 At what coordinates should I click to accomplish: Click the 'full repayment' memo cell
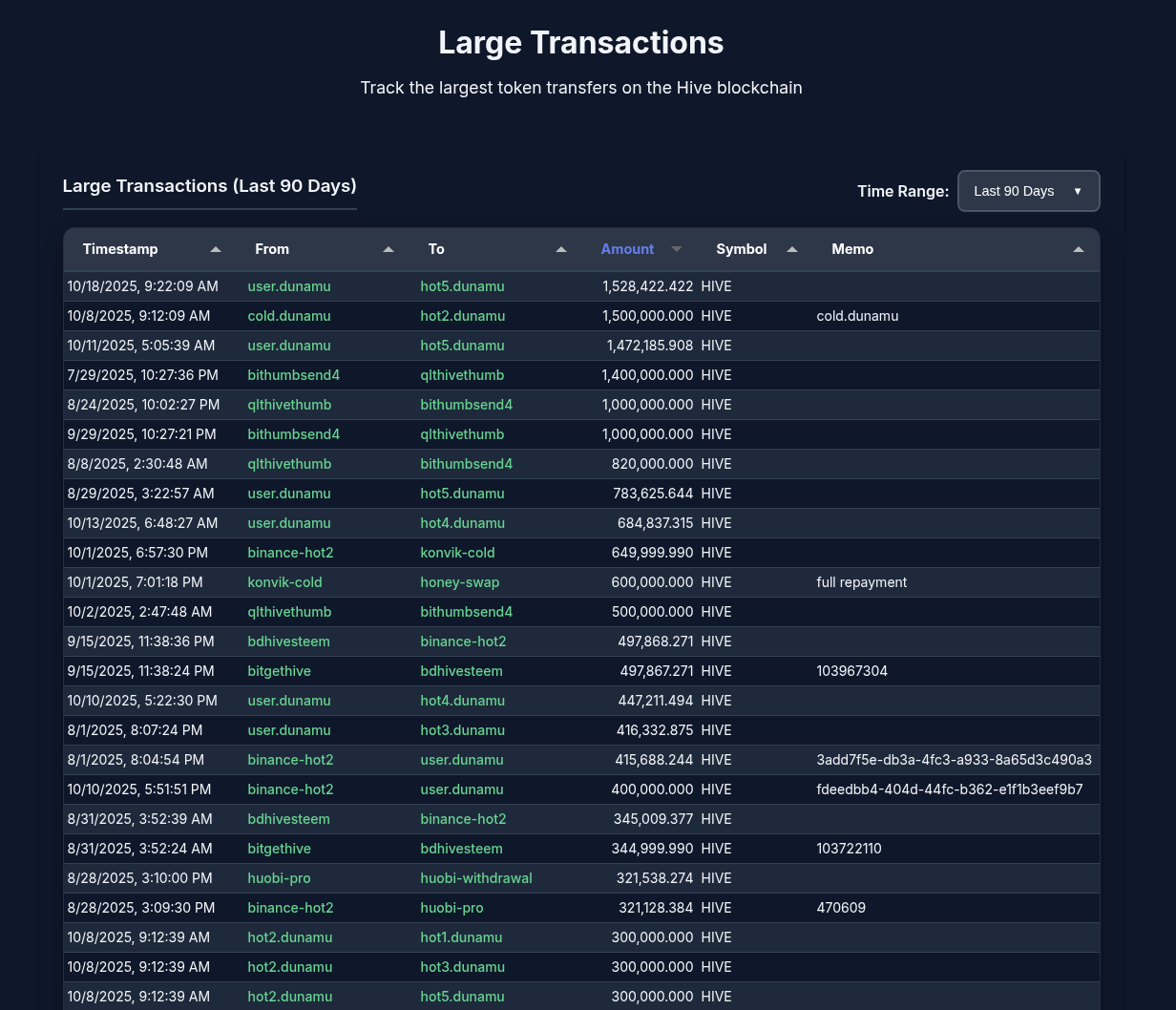tap(862, 582)
